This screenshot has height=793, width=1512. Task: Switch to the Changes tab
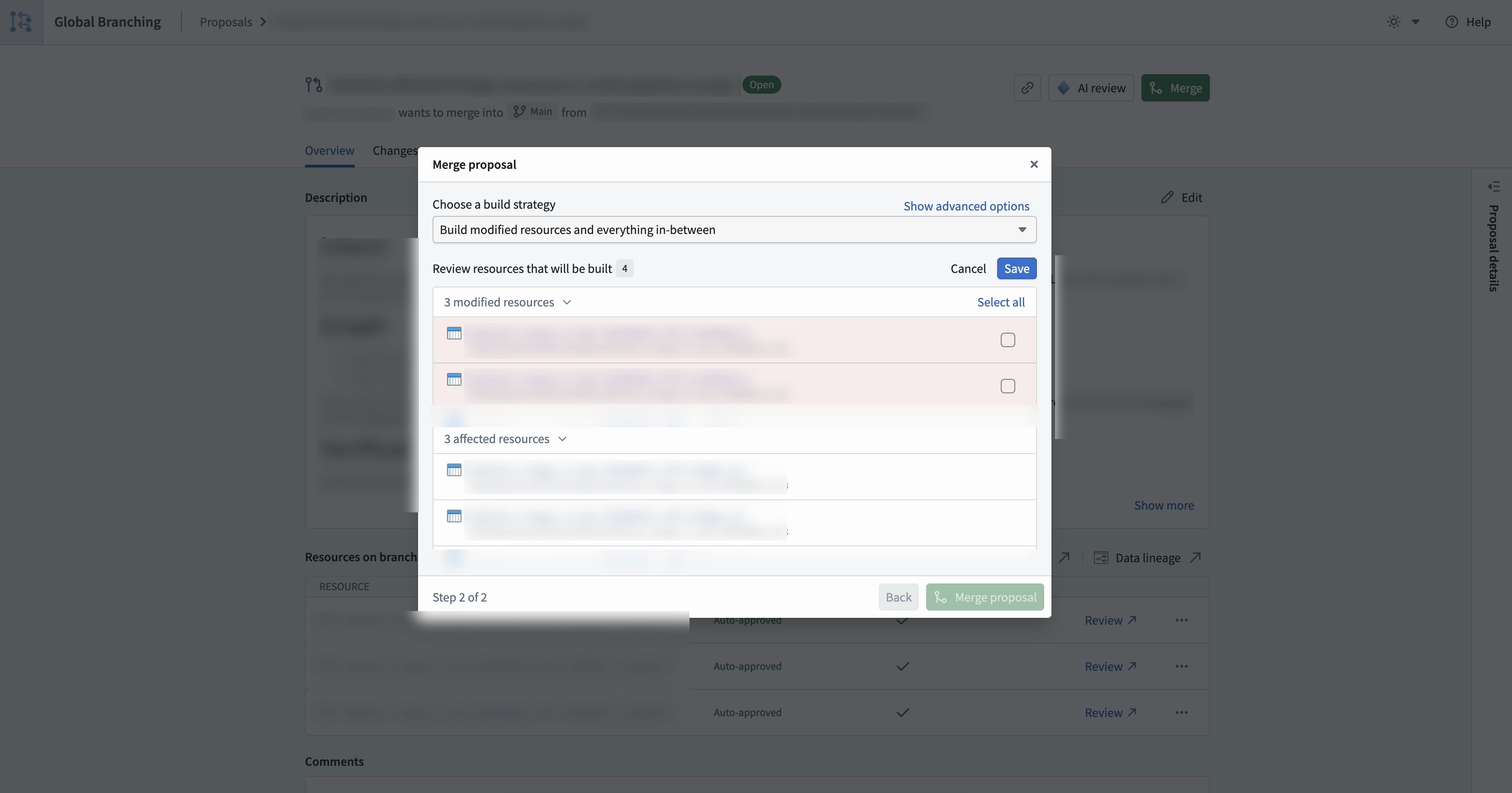click(395, 150)
